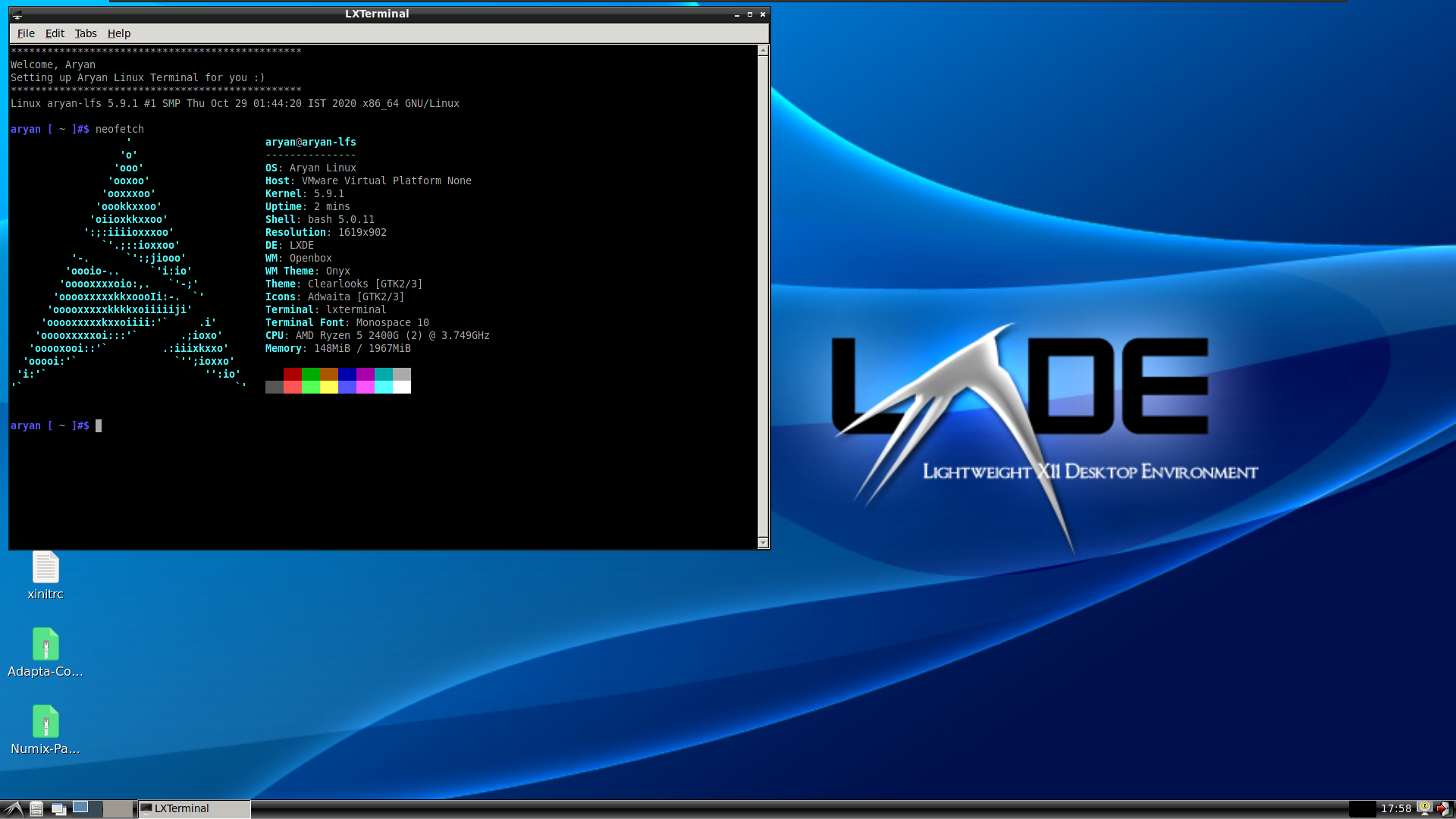
Task: Close the LXTerminal window
Action: [763, 14]
